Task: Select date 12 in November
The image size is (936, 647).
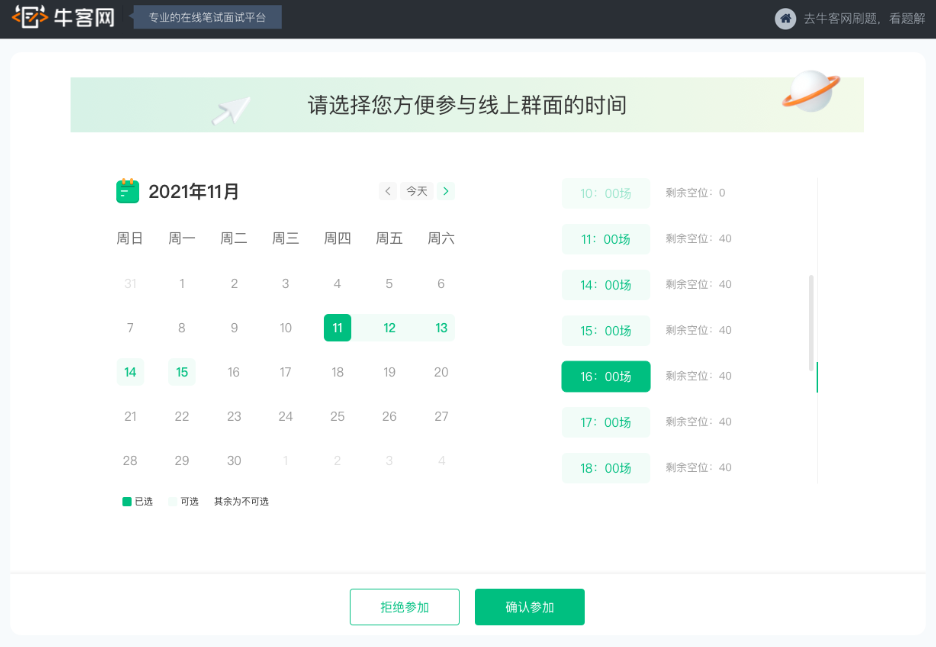Action: tap(389, 328)
